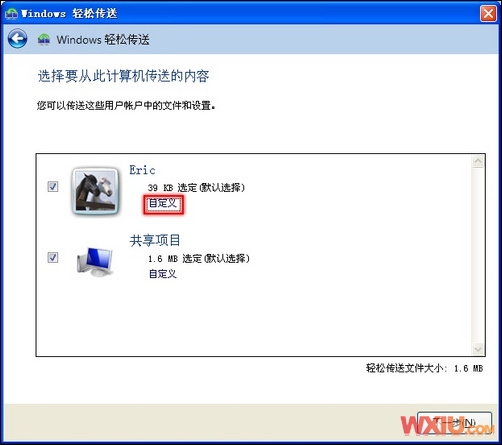The height and width of the screenshot is (445, 502).
Task: Click the Windows 轻松传送 title bar text
Action: click(x=69, y=13)
